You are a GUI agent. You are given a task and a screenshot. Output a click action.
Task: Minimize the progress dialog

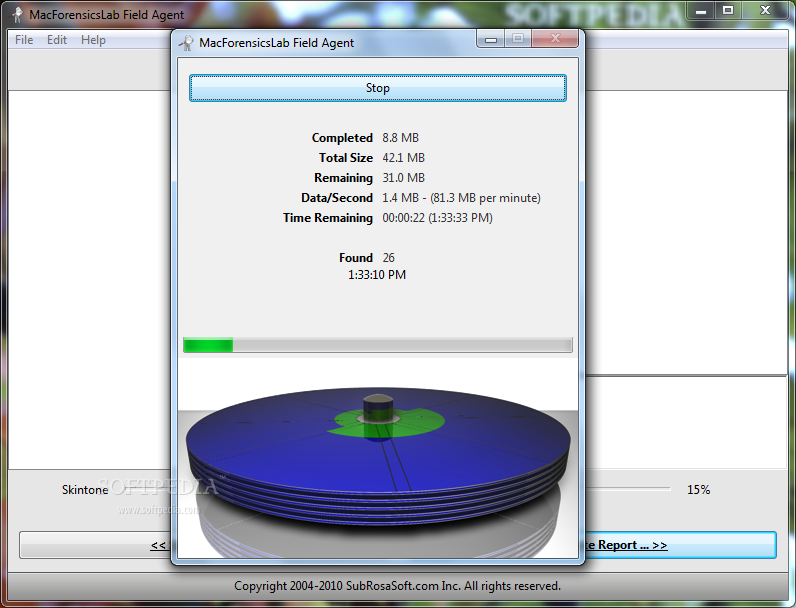(x=490, y=39)
